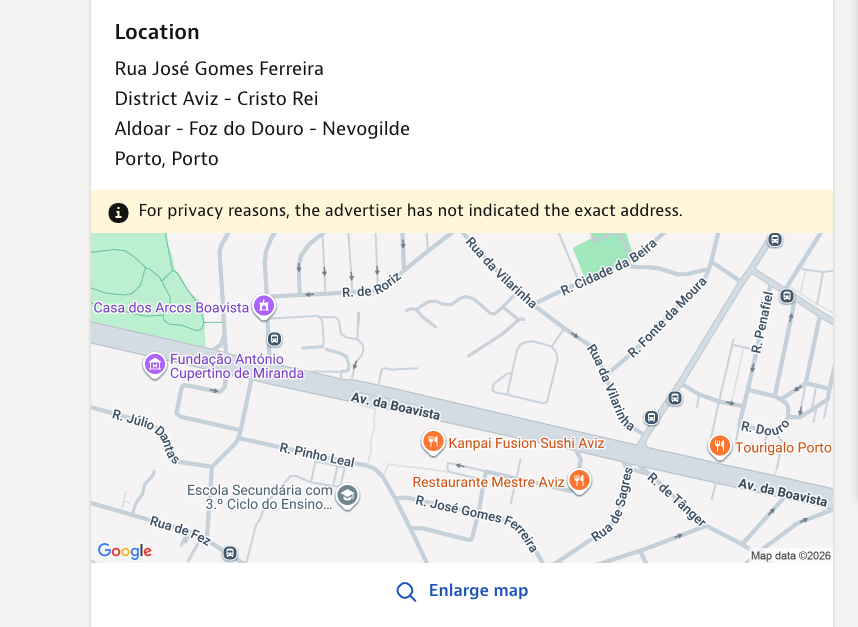
Task: Click the Google logo on the map
Action: [123, 551]
